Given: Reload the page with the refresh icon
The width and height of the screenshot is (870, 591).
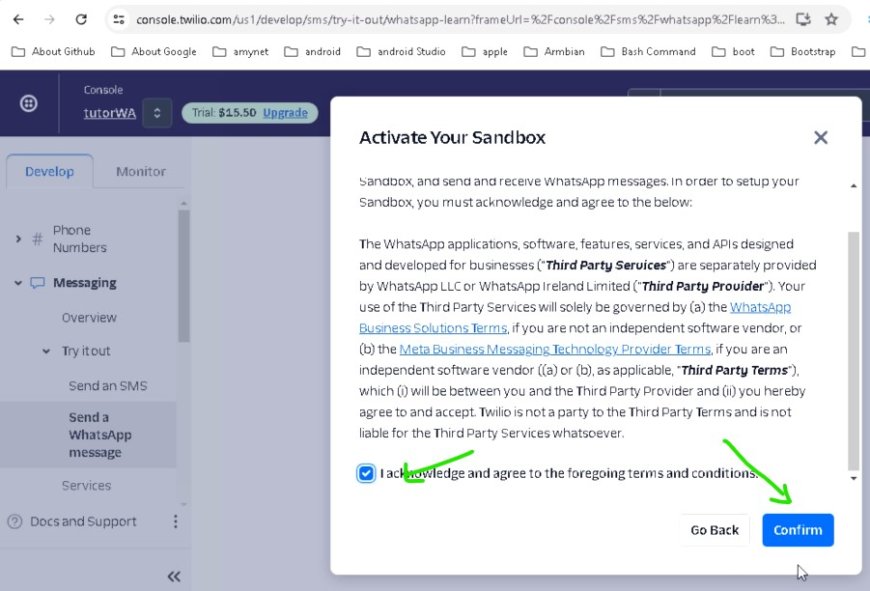Looking at the screenshot, I should 81,19.
